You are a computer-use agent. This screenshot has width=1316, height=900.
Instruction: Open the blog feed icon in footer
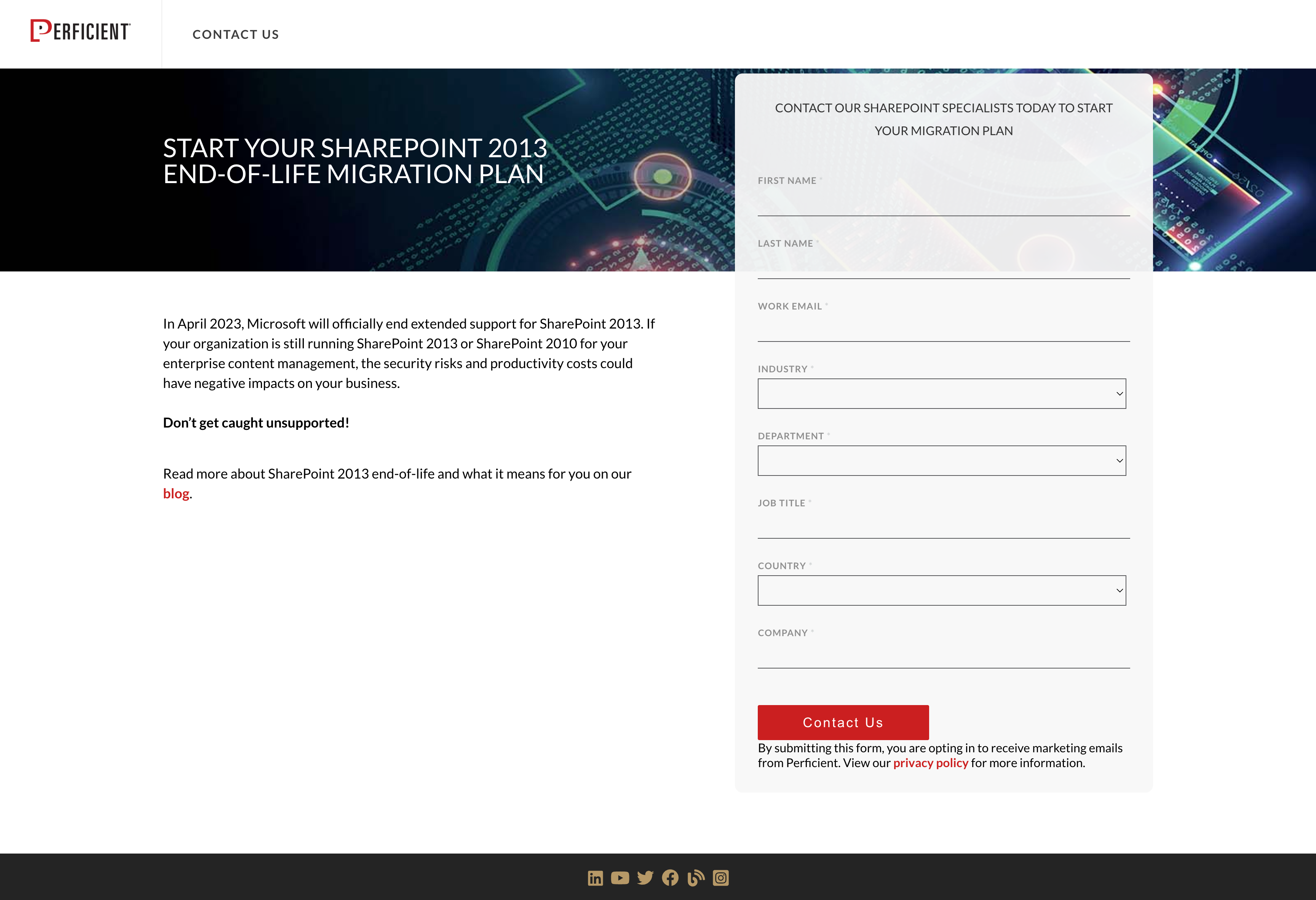click(x=695, y=878)
